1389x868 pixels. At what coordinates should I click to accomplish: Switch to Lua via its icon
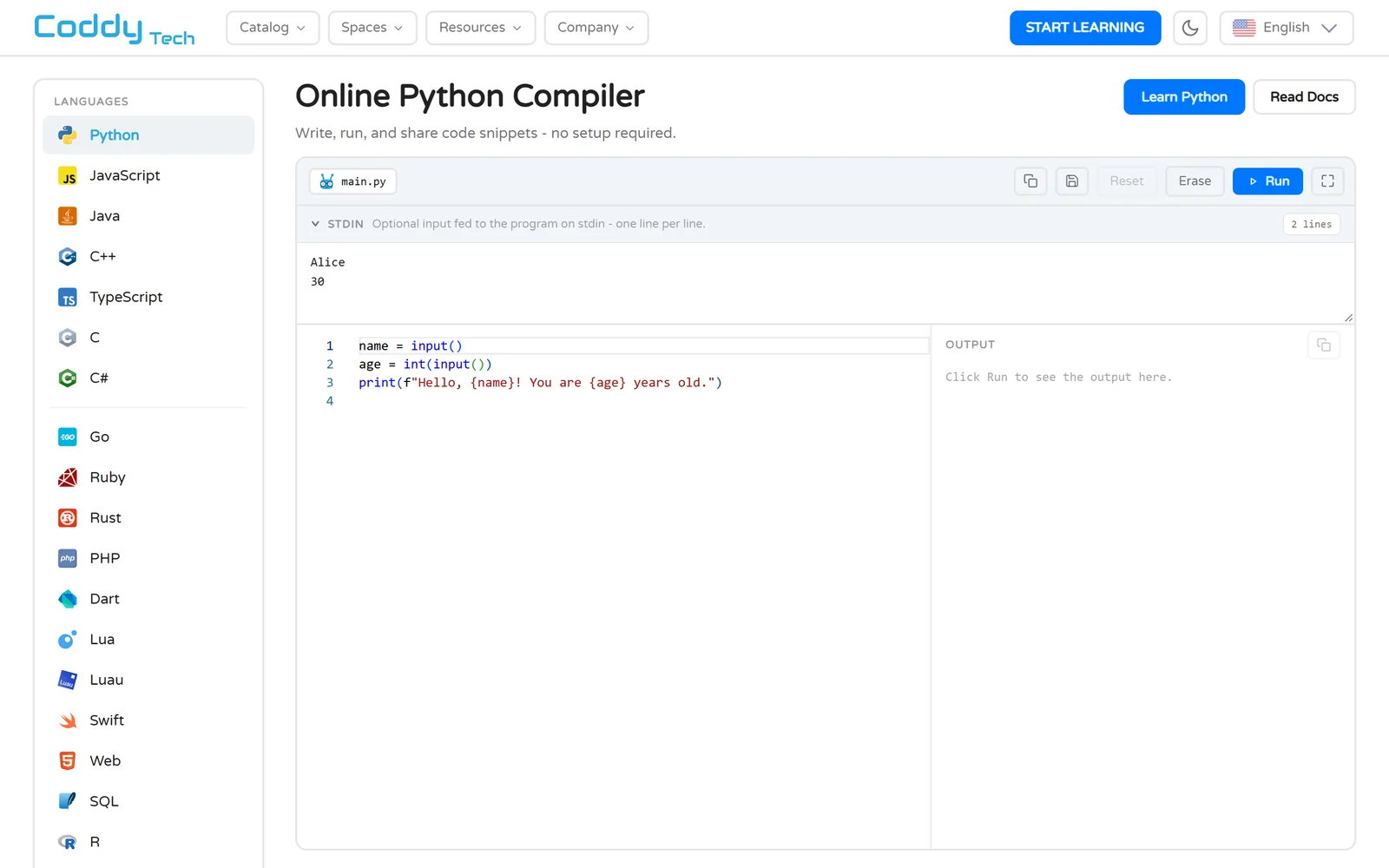pyautogui.click(x=68, y=640)
